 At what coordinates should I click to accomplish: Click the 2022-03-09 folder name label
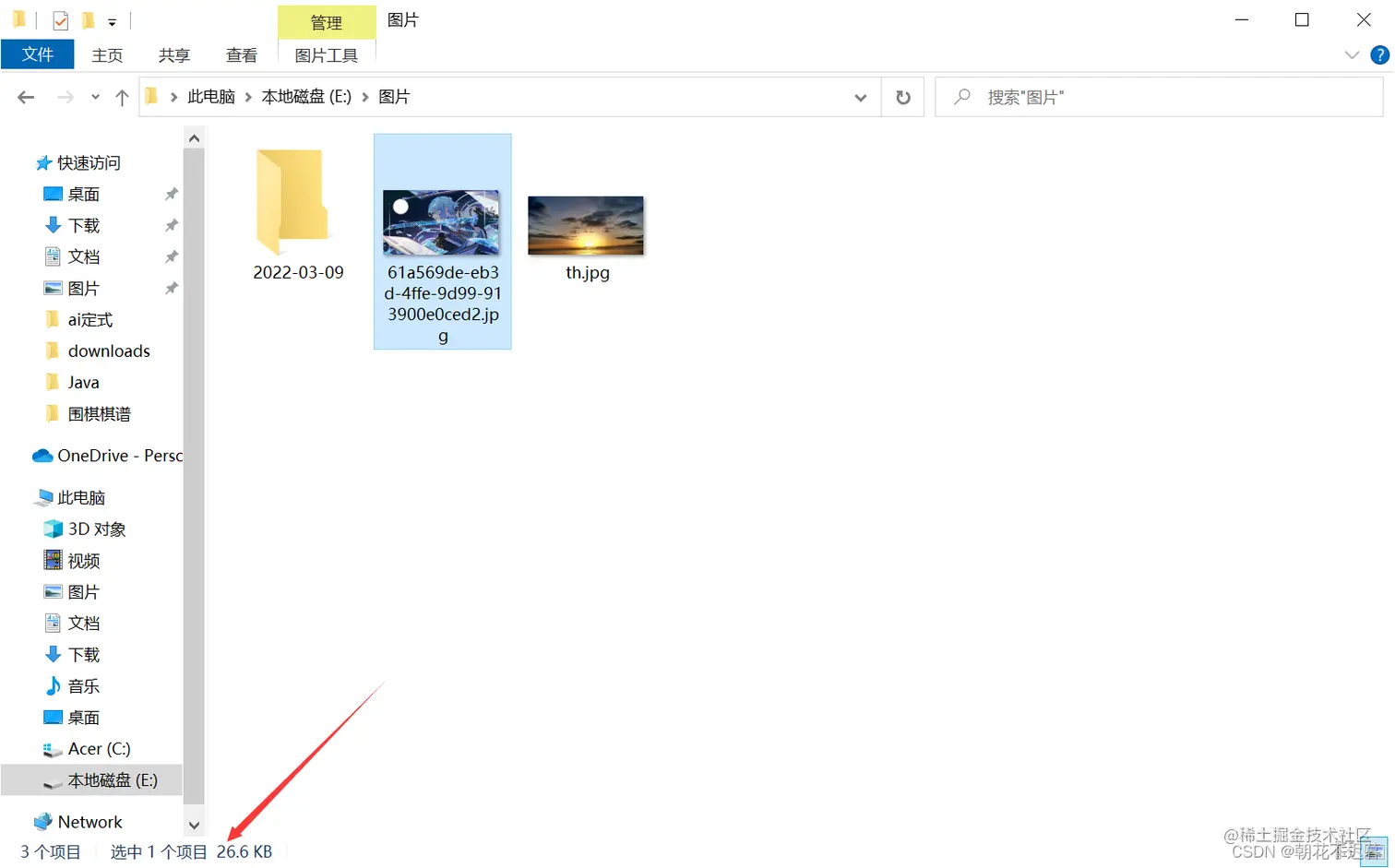coord(298,273)
